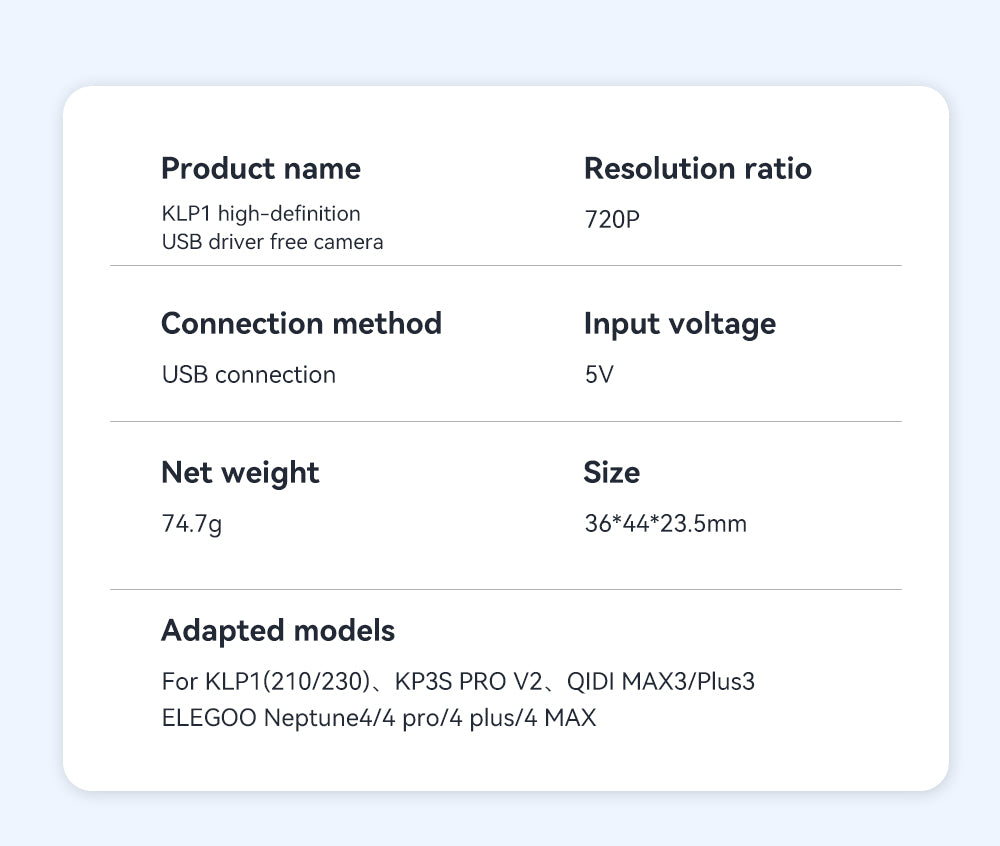Select the 5V voltage value
This screenshot has height=846, width=1000.
tap(599, 374)
